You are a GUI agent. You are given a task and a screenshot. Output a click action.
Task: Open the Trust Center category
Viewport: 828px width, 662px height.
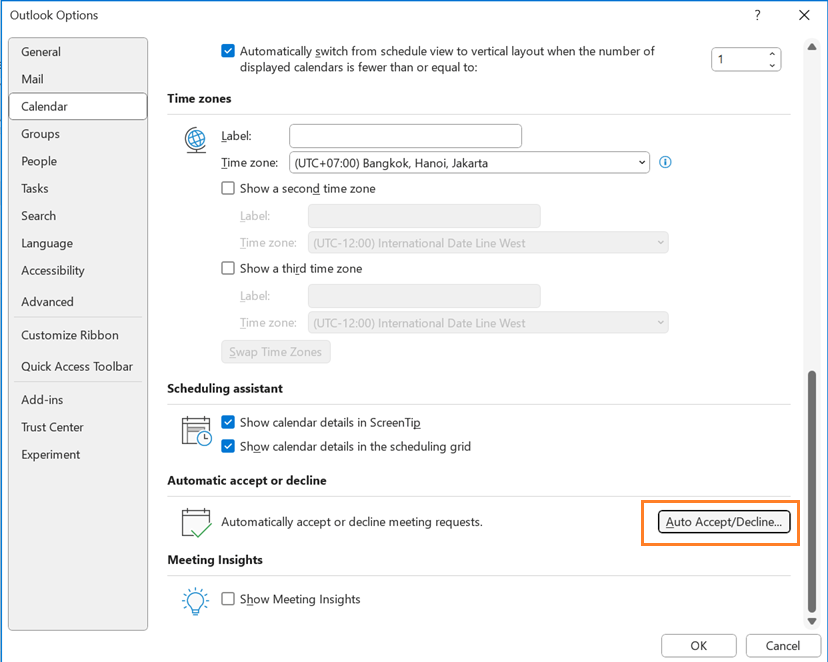point(78,427)
